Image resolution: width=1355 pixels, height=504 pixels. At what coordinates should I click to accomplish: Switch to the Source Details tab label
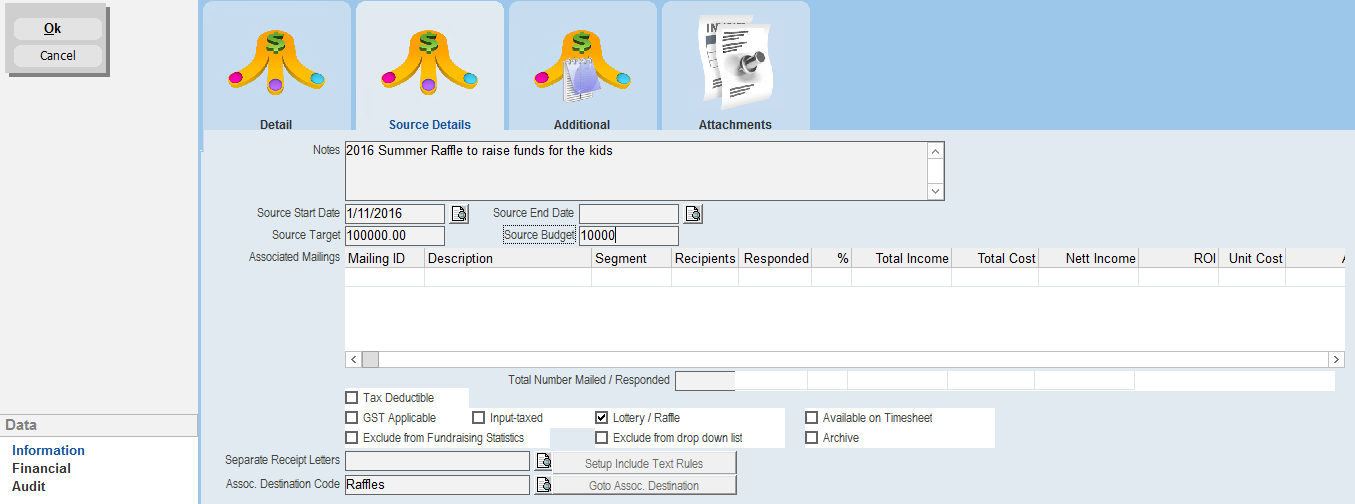pos(430,125)
